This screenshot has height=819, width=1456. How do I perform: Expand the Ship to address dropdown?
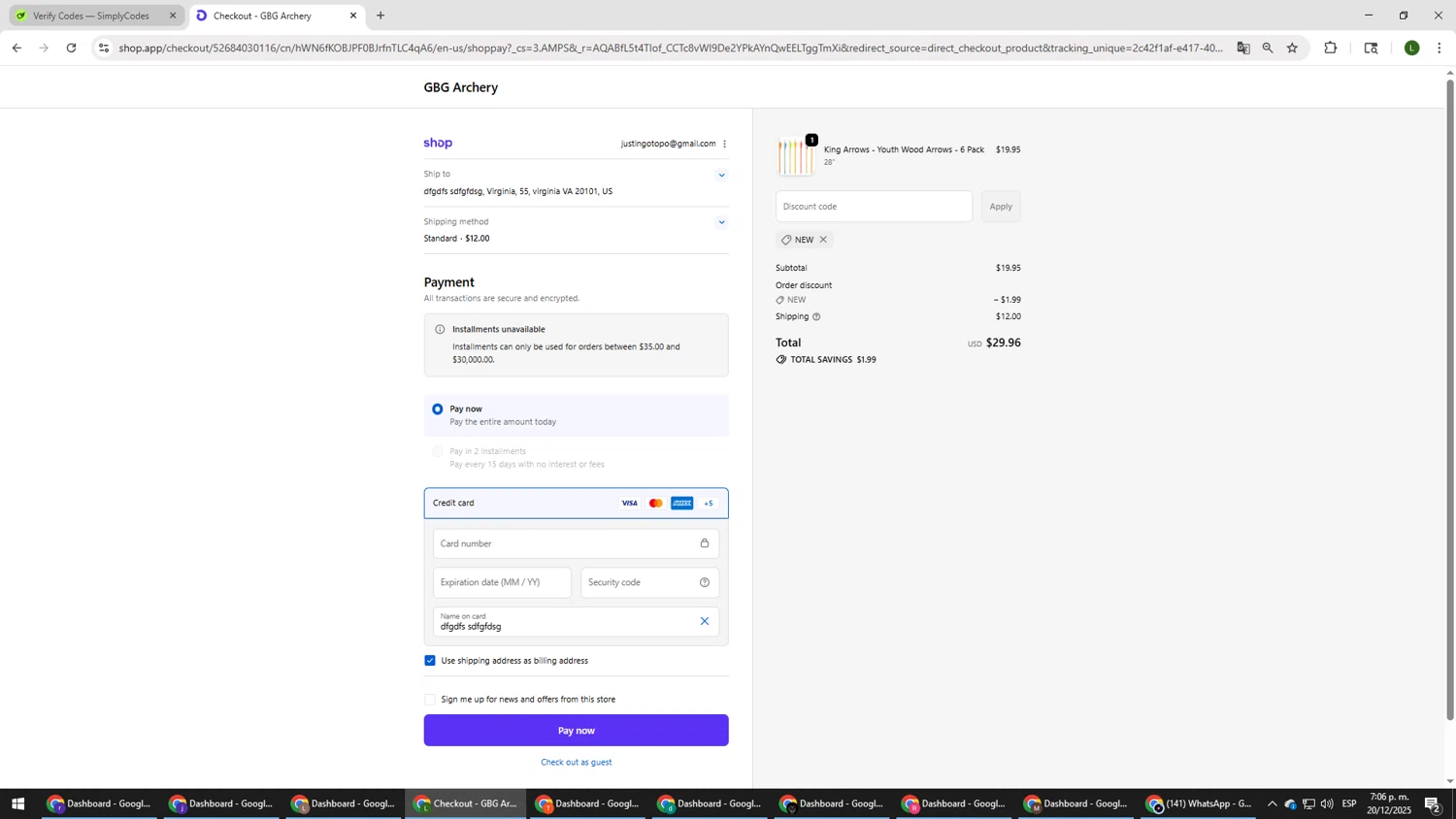(721, 176)
